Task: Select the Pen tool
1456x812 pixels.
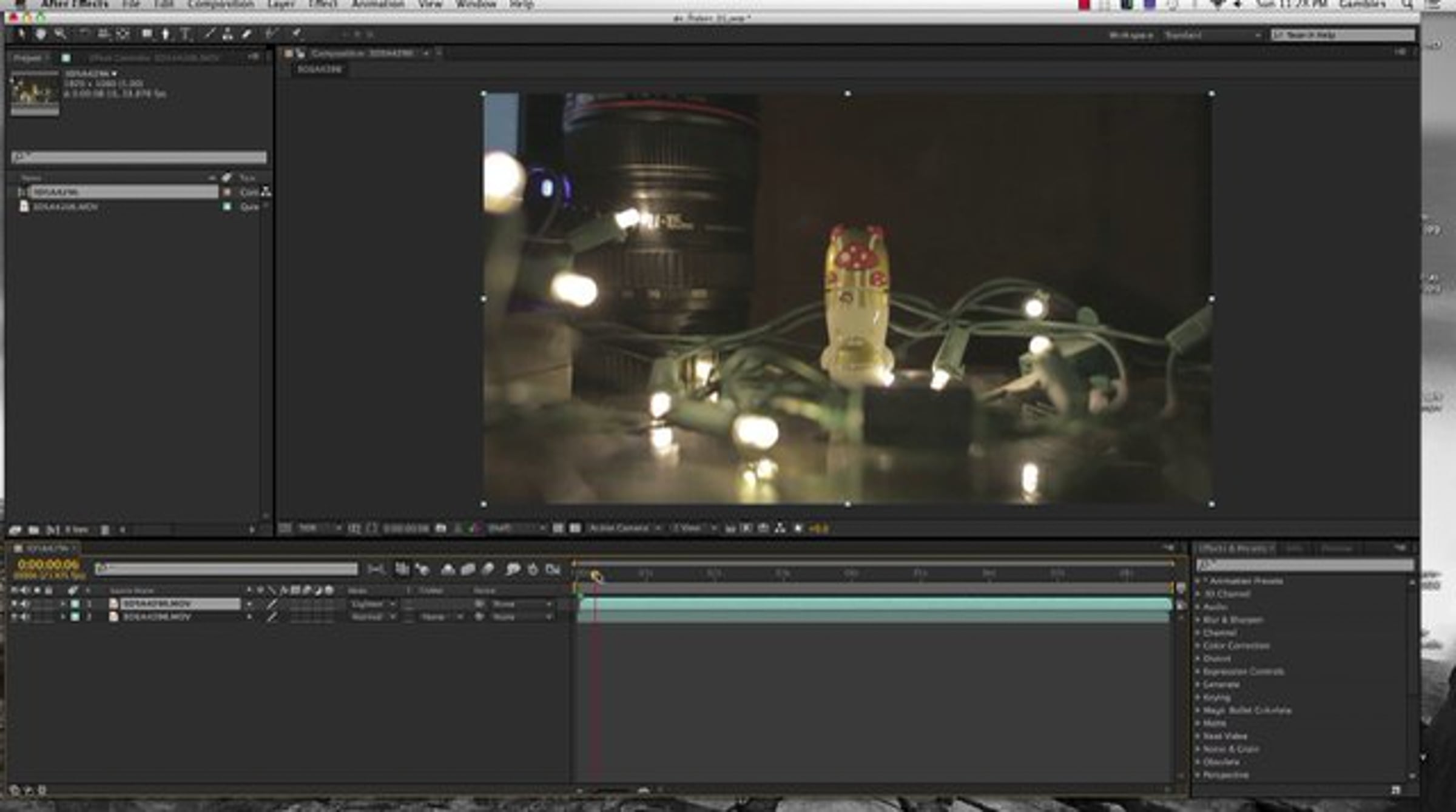Action: click(x=166, y=34)
